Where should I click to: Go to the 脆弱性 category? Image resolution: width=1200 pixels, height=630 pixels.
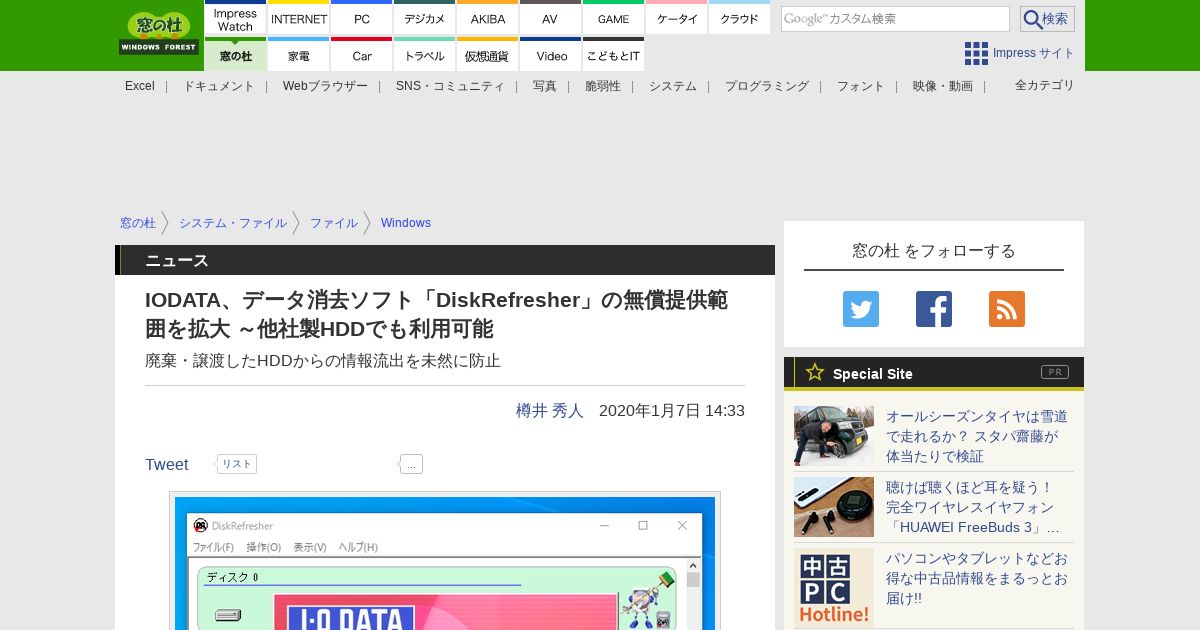(603, 86)
